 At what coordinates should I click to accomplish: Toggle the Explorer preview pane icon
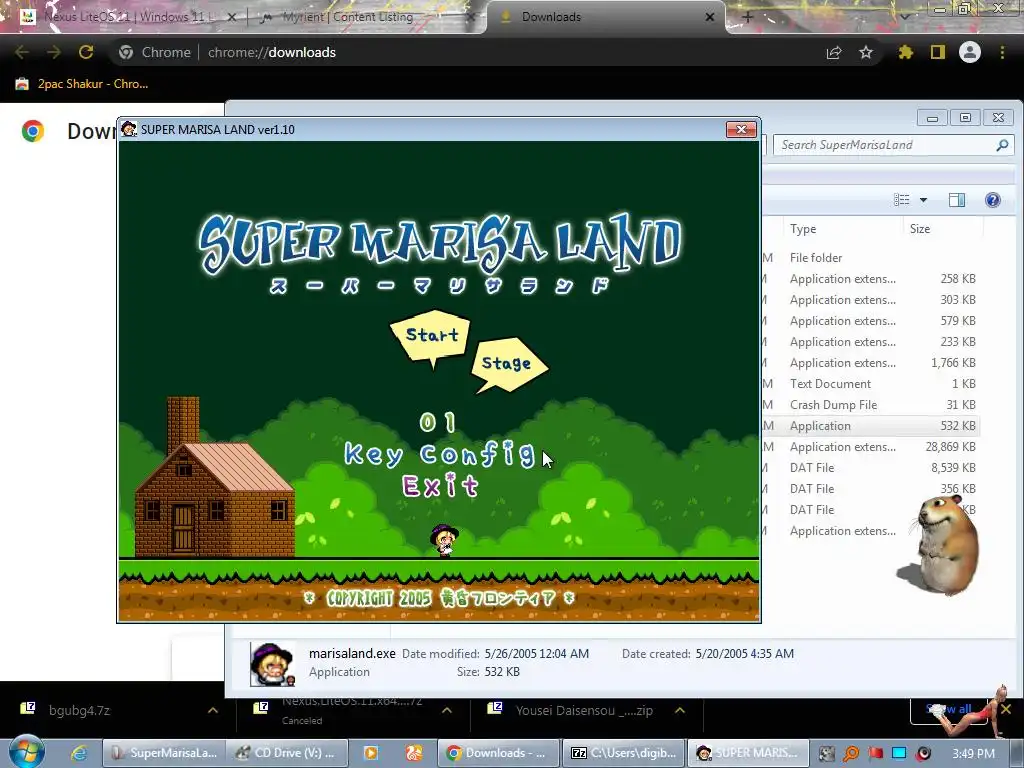[957, 200]
